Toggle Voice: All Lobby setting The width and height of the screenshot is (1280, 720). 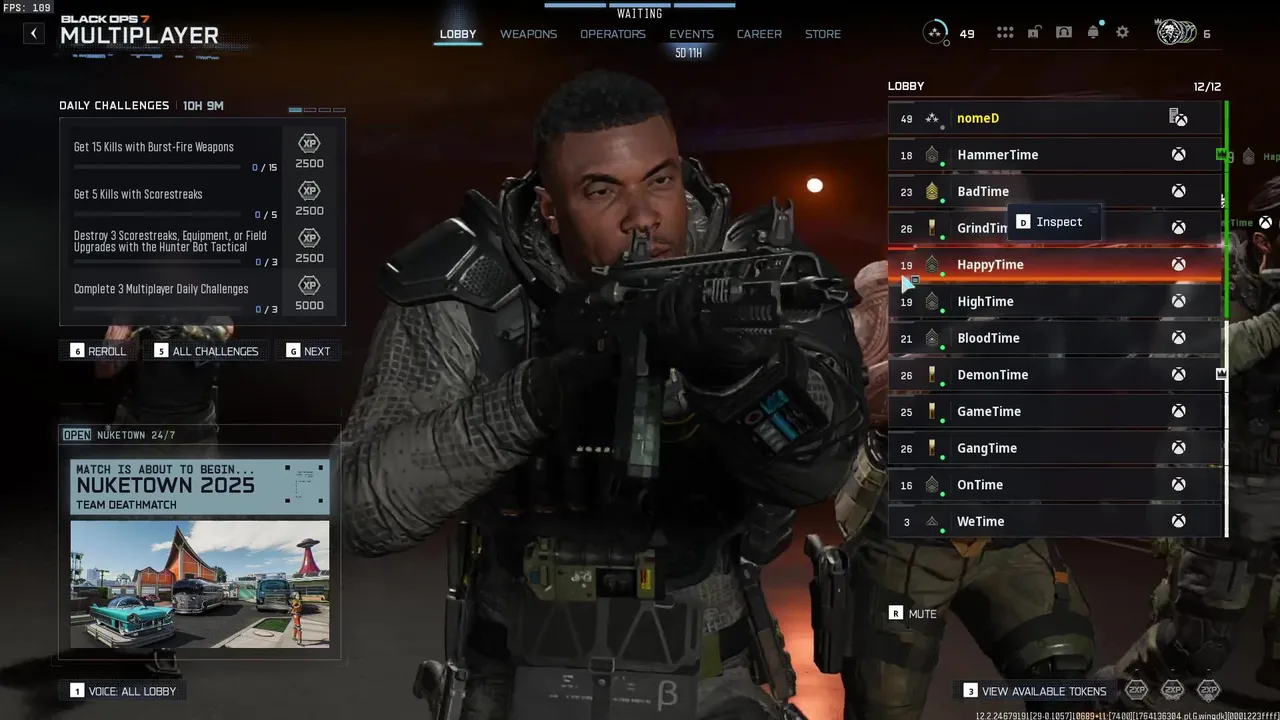click(123, 691)
